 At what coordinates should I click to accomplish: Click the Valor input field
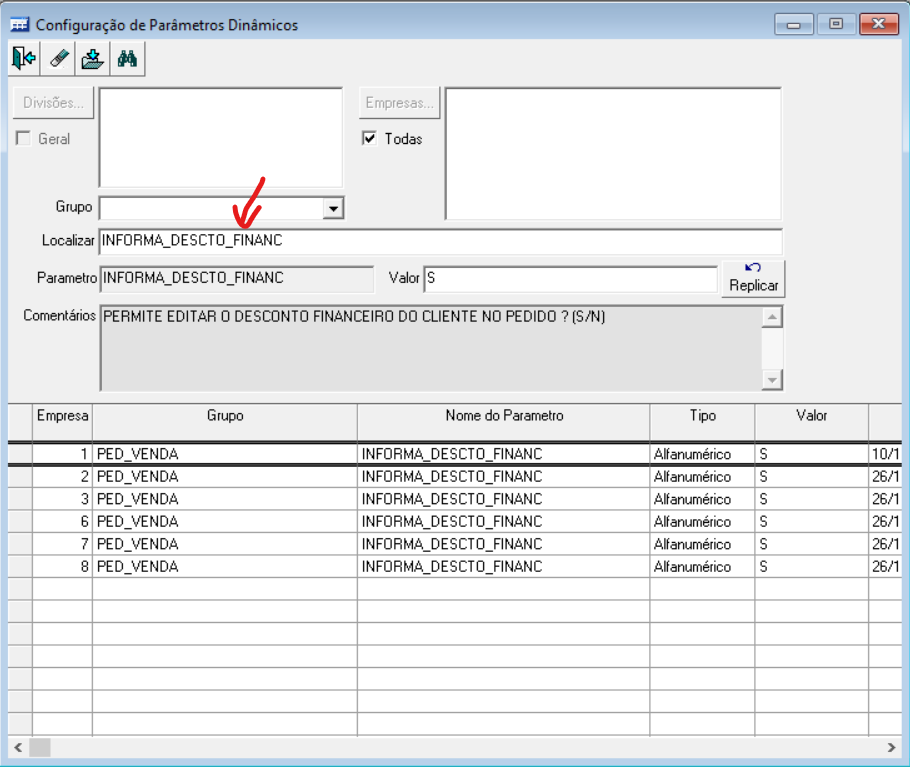click(570, 278)
